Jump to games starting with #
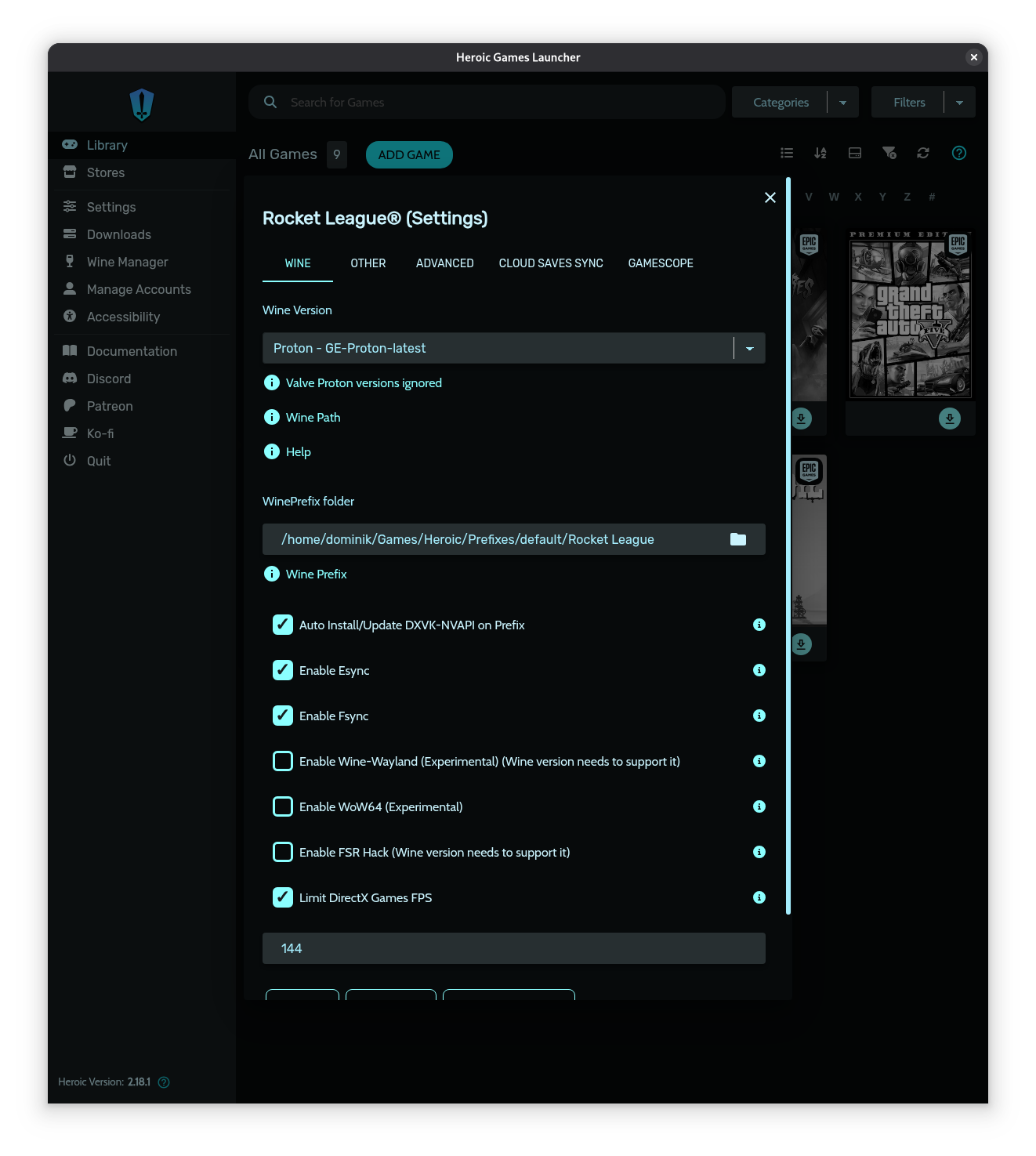 click(x=932, y=197)
